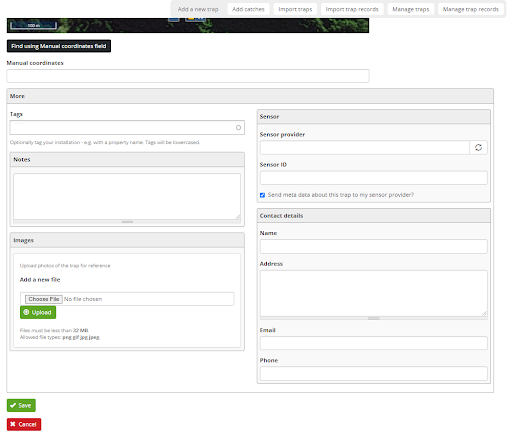512x437 pixels.
Task: Click the map scale bar
Action: [x=33, y=25]
